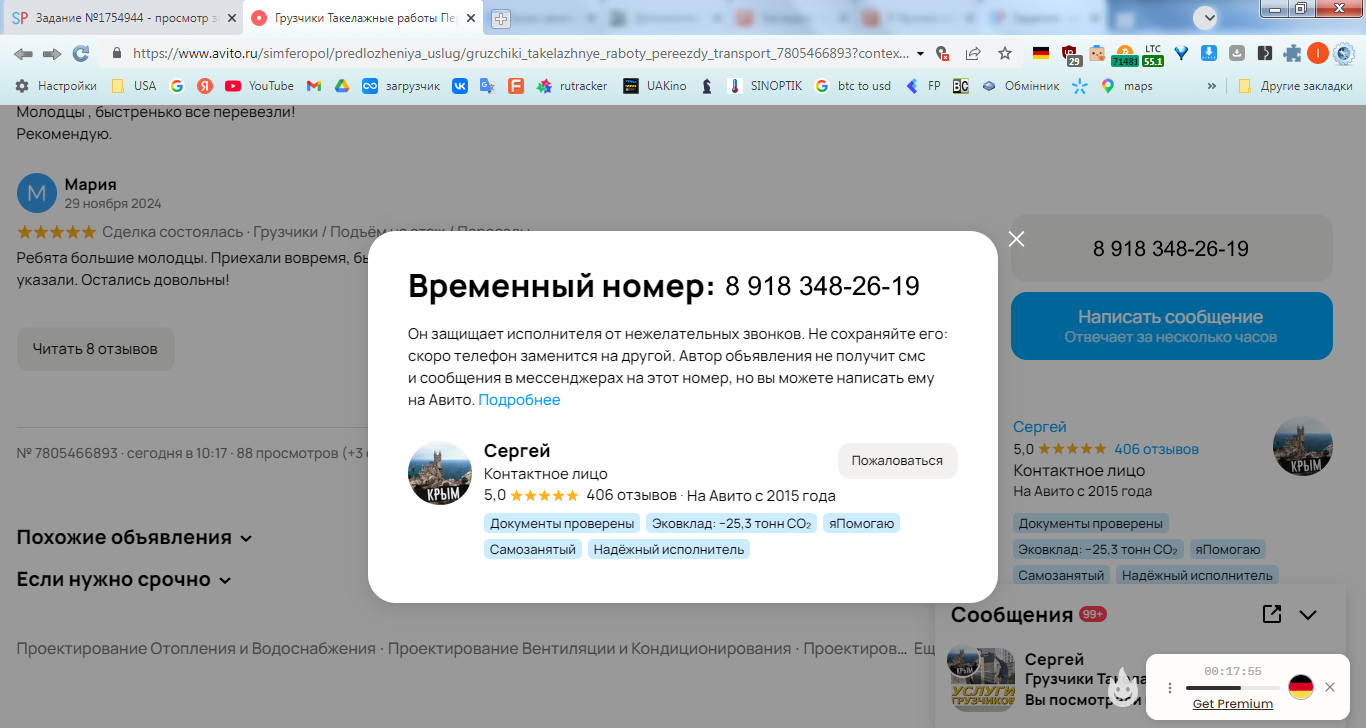Open Сергей's profile link in sidebar

click(1040, 427)
